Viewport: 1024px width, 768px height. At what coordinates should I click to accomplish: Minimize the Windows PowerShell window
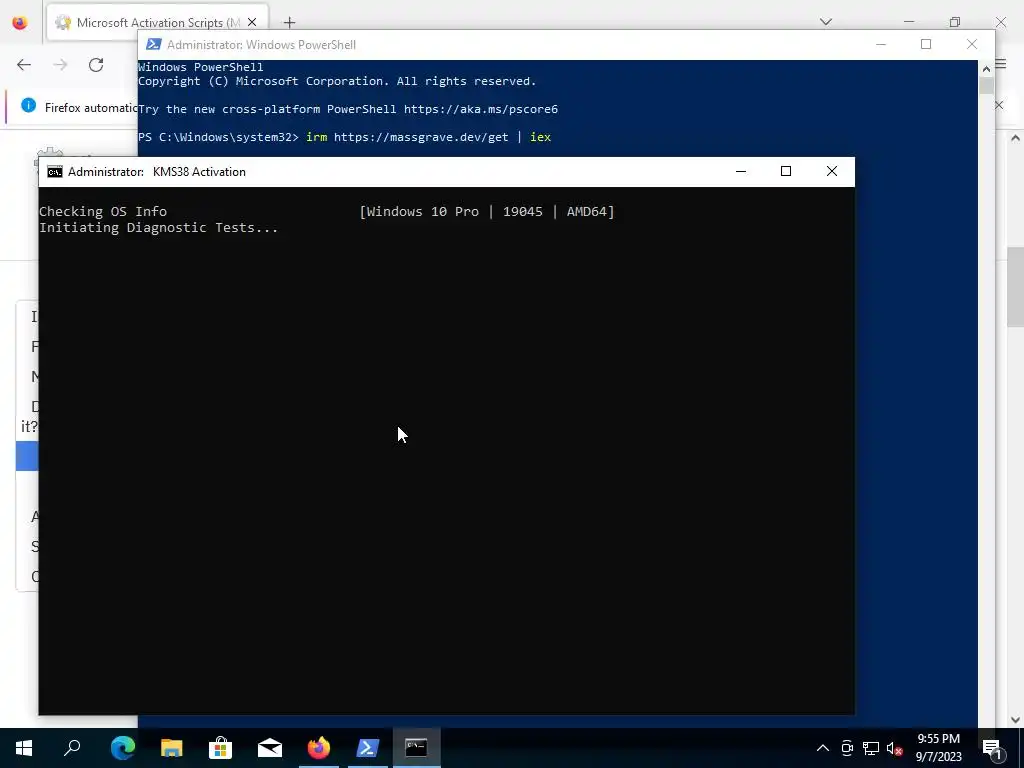881,44
